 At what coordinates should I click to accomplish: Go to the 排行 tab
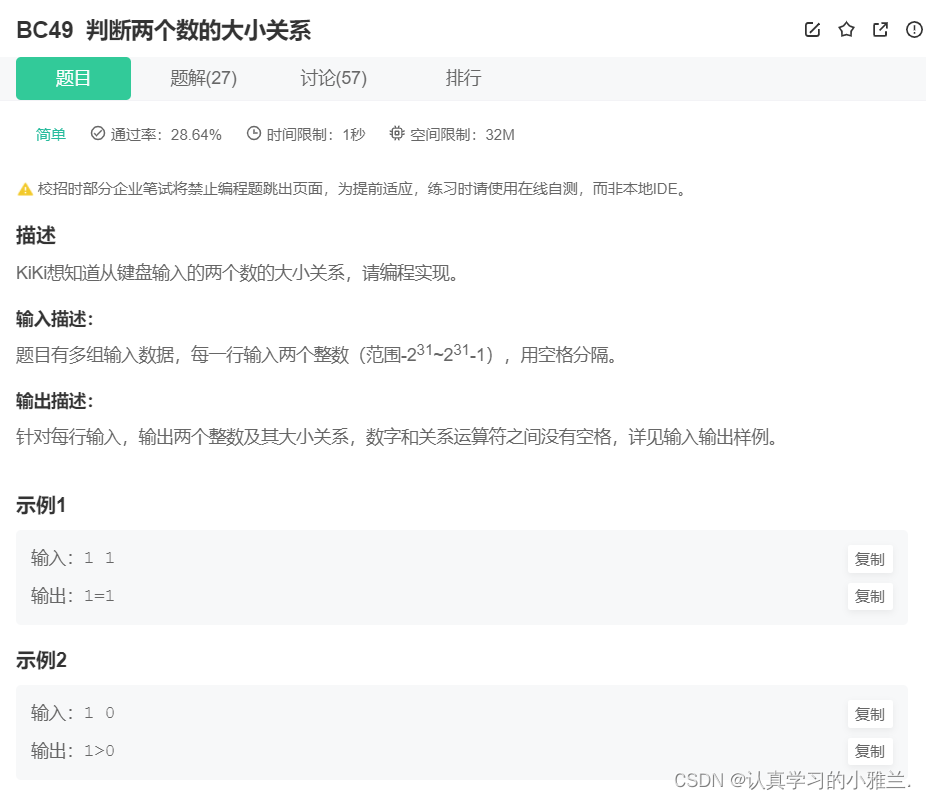(x=463, y=79)
